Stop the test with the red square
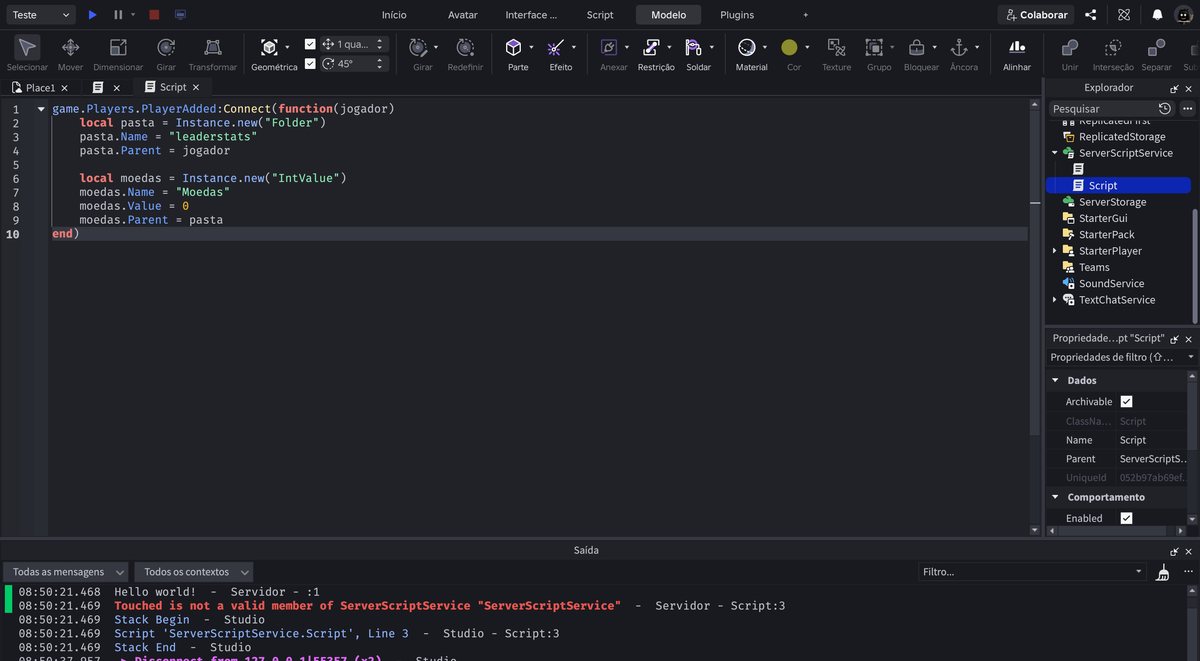Viewport: 1200px width, 661px height. (154, 15)
